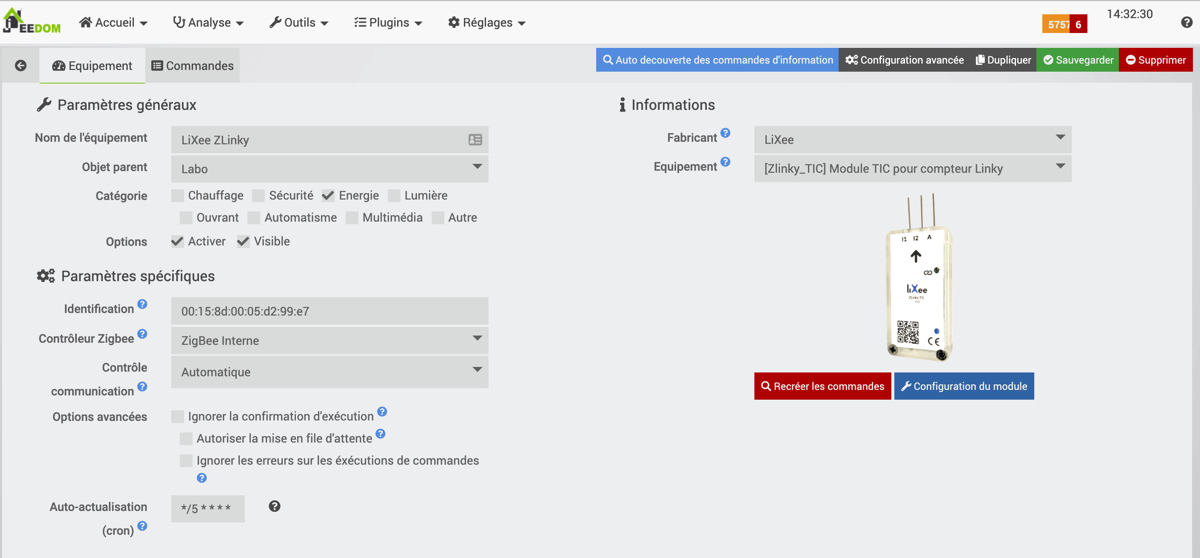Show help for Identification field
Viewport: 1200px width, 558px height.
[142, 304]
